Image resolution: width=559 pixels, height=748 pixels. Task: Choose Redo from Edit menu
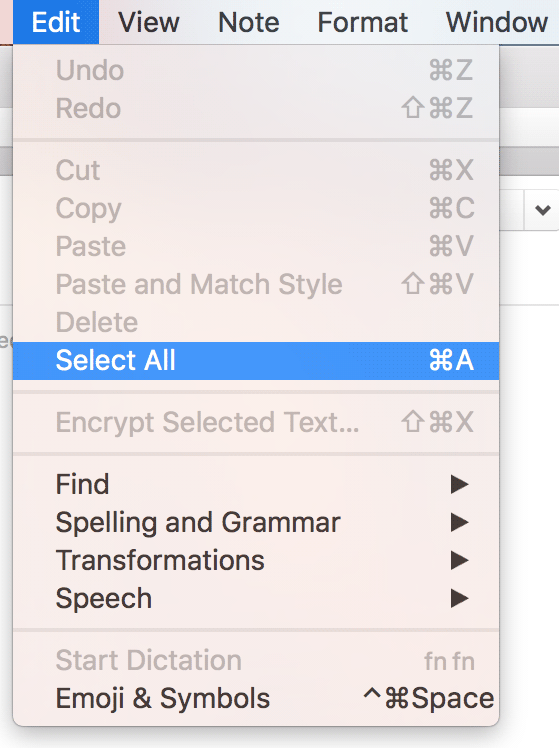tap(256, 108)
